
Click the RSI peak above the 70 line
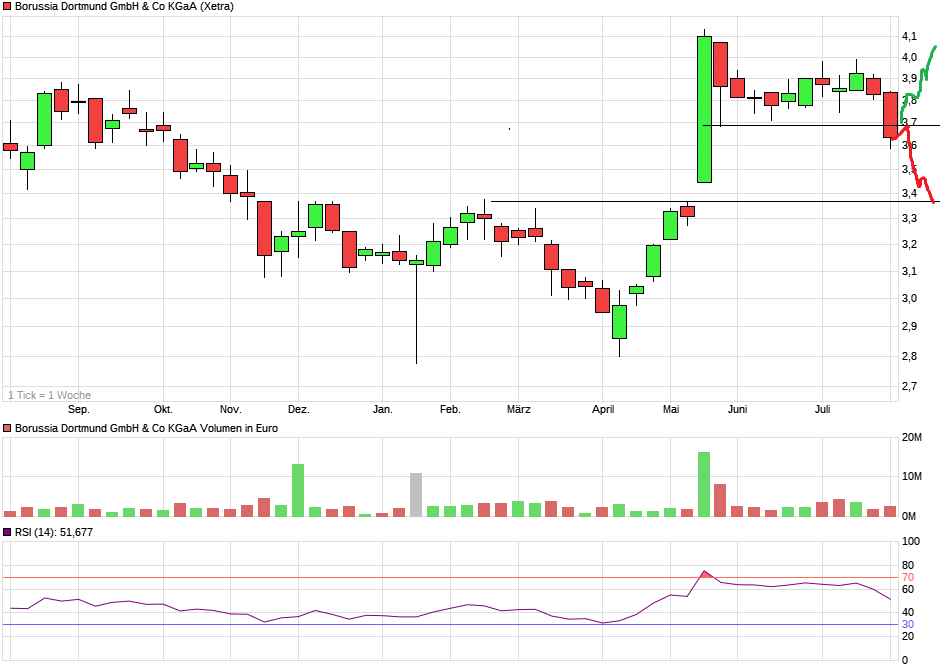pos(704,574)
